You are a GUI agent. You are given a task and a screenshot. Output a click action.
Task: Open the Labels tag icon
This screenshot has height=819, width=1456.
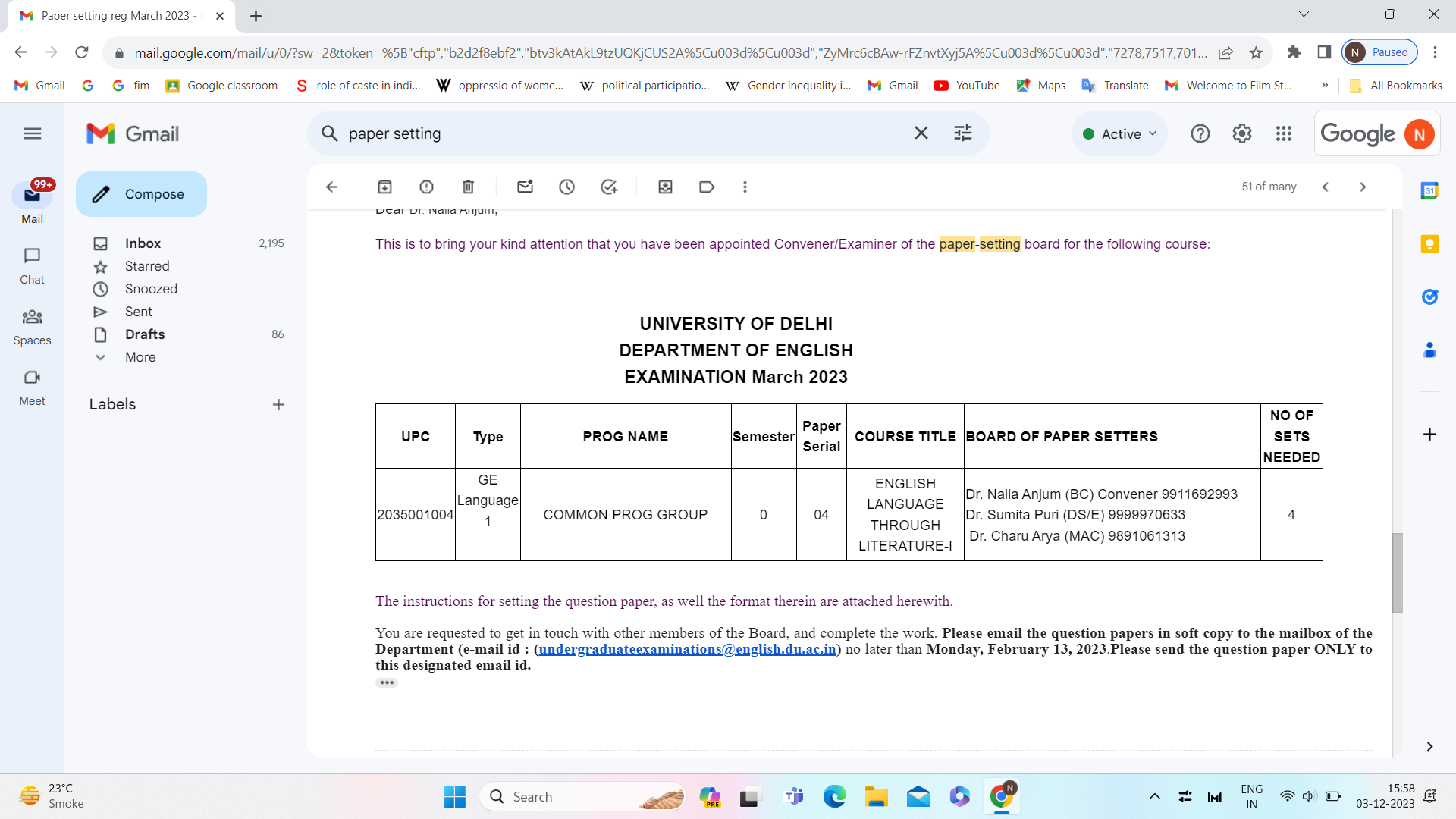pos(707,187)
